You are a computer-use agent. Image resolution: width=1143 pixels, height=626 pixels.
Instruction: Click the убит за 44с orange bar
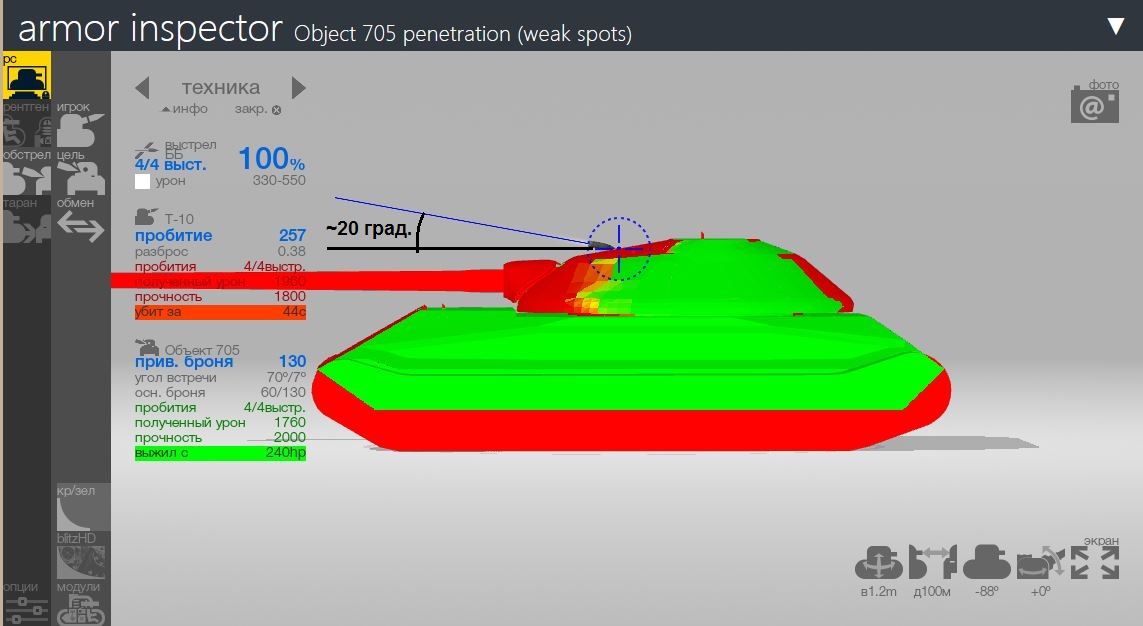(x=220, y=312)
